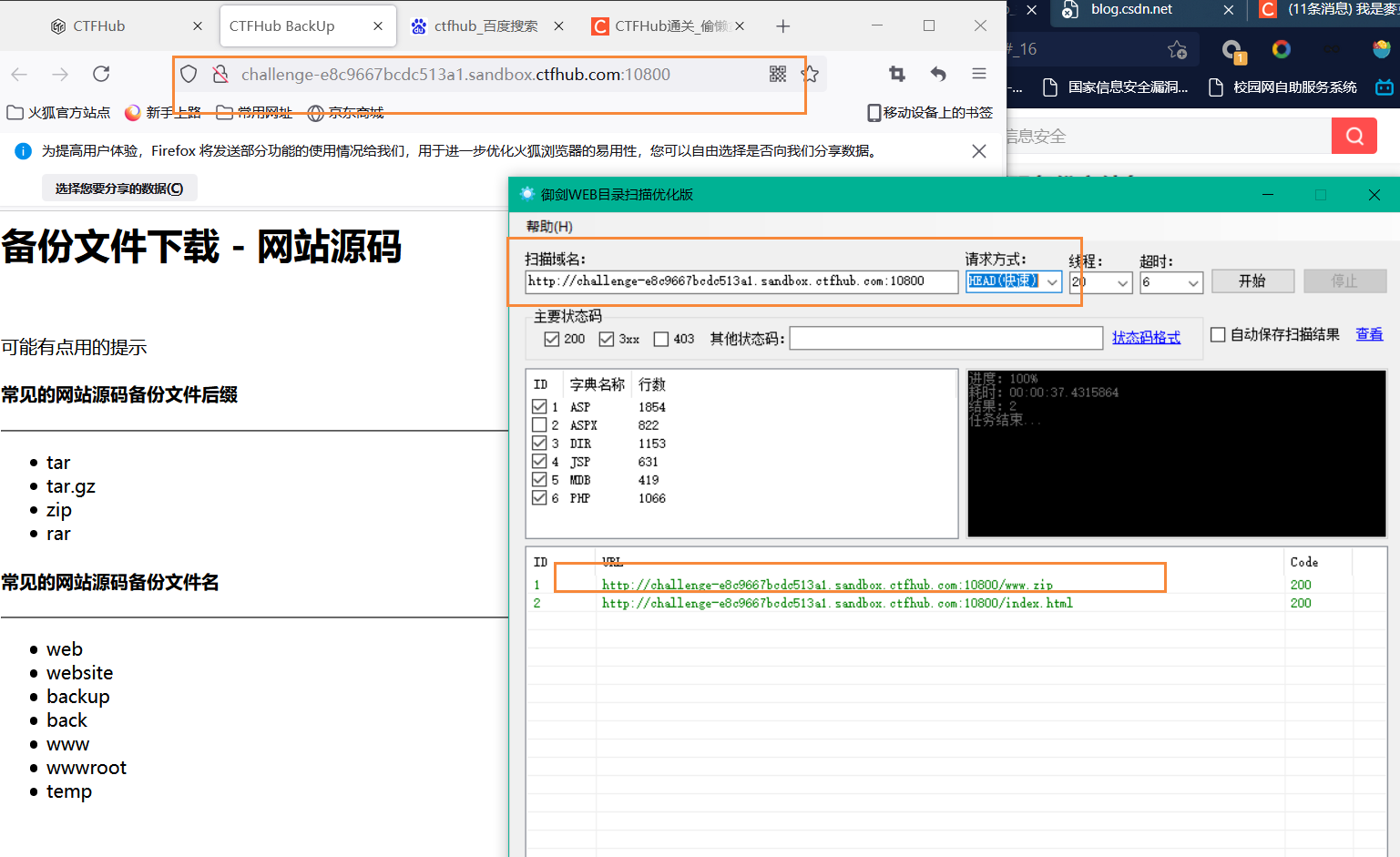The width and height of the screenshot is (1400, 857).
Task: Open 京东商城 bookmark
Action: click(345, 113)
